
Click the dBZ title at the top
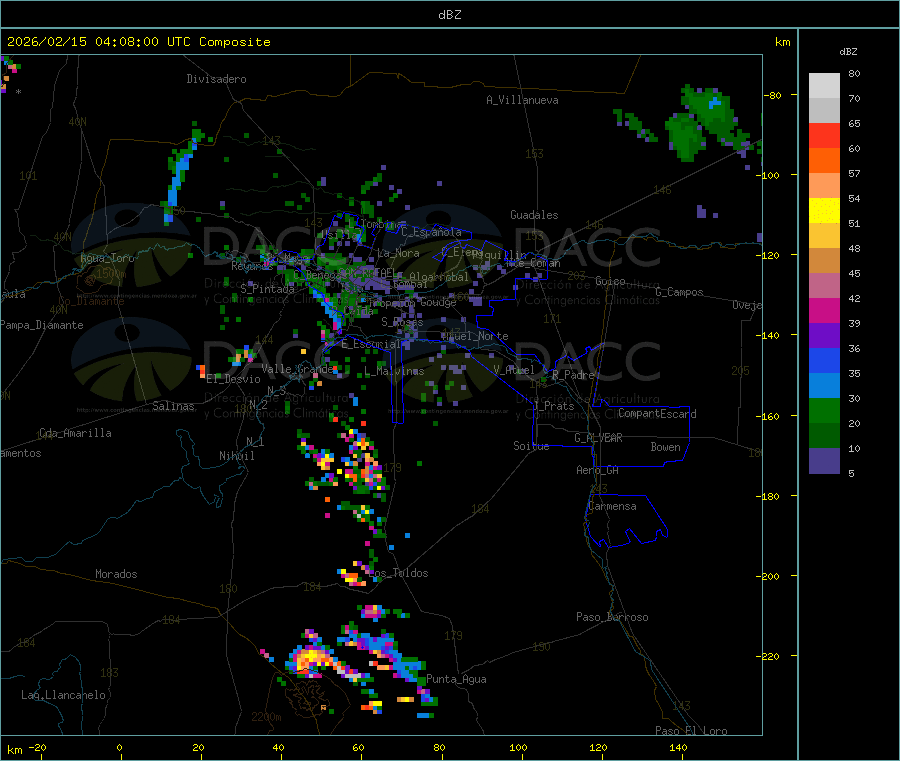449,15
